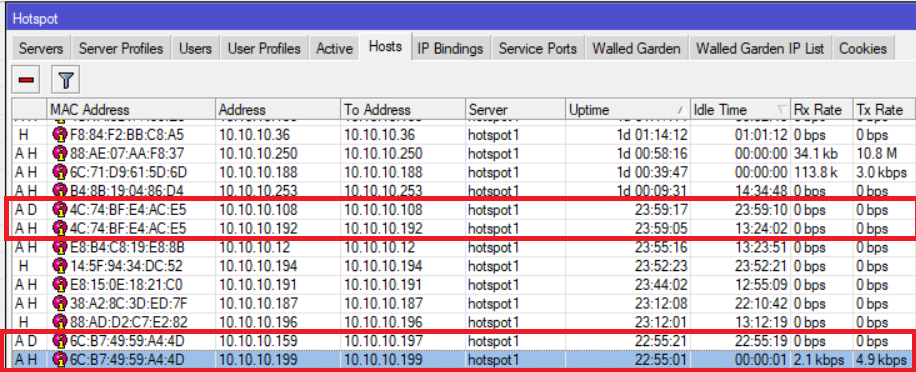Click host icon for 38:A2:8C:3D:ED:7F
The image size is (916, 372).
coord(60,303)
